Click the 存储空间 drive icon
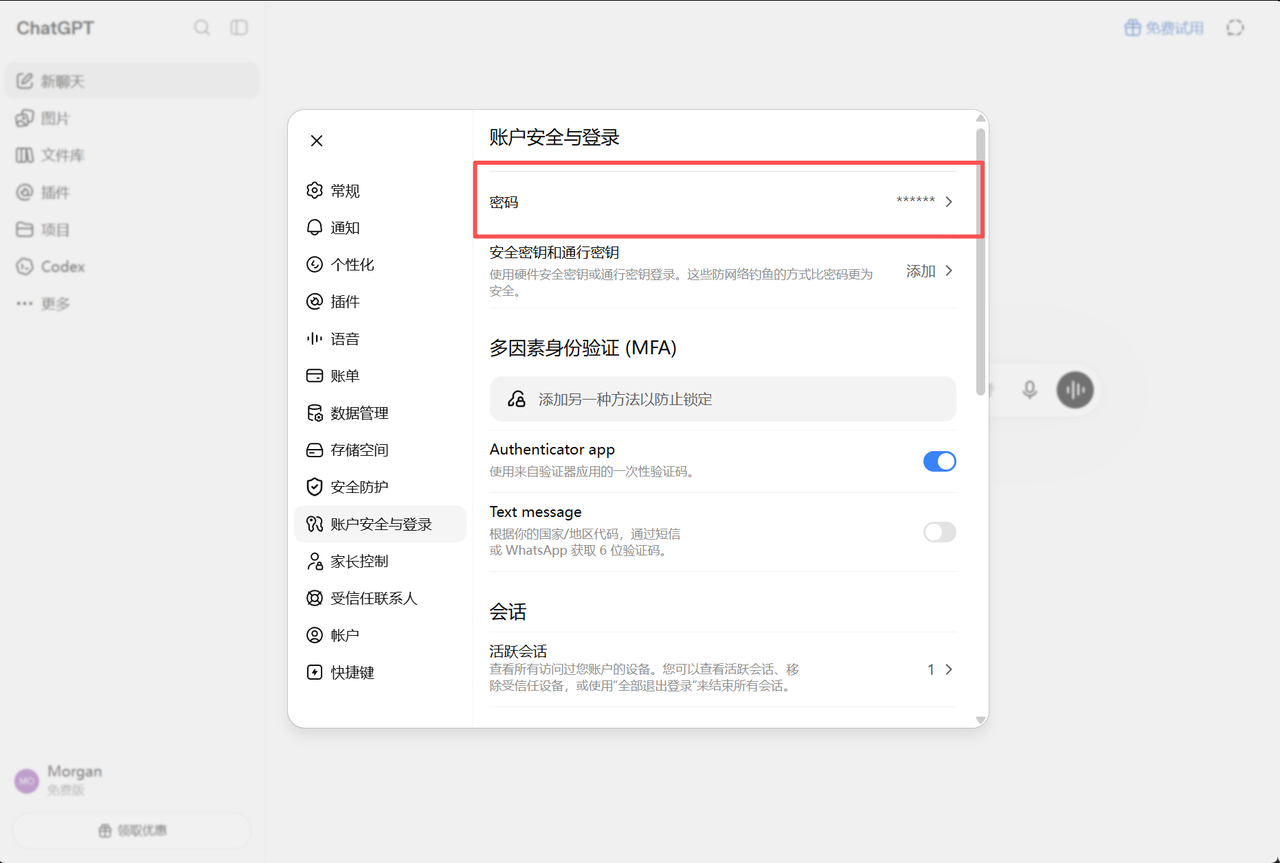This screenshot has height=863, width=1280. [x=314, y=450]
